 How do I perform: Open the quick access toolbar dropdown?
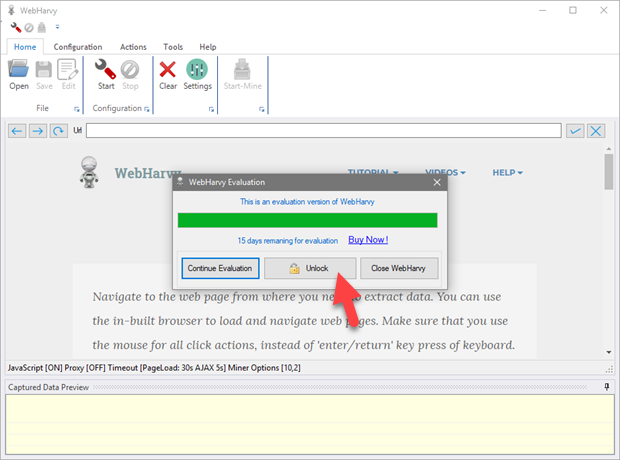point(57,27)
